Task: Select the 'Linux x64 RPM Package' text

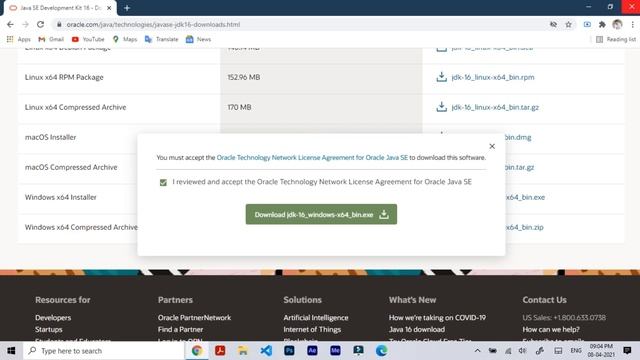Action: (64, 77)
